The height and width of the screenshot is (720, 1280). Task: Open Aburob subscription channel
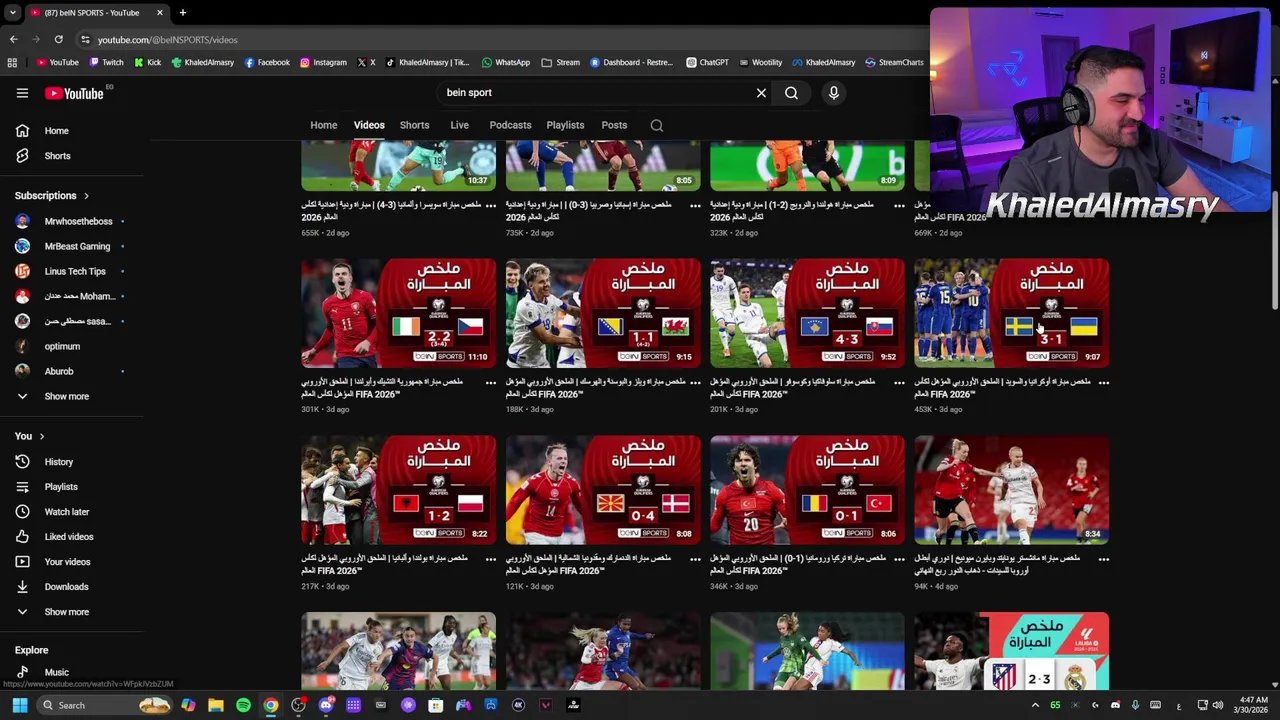pyautogui.click(x=72, y=371)
